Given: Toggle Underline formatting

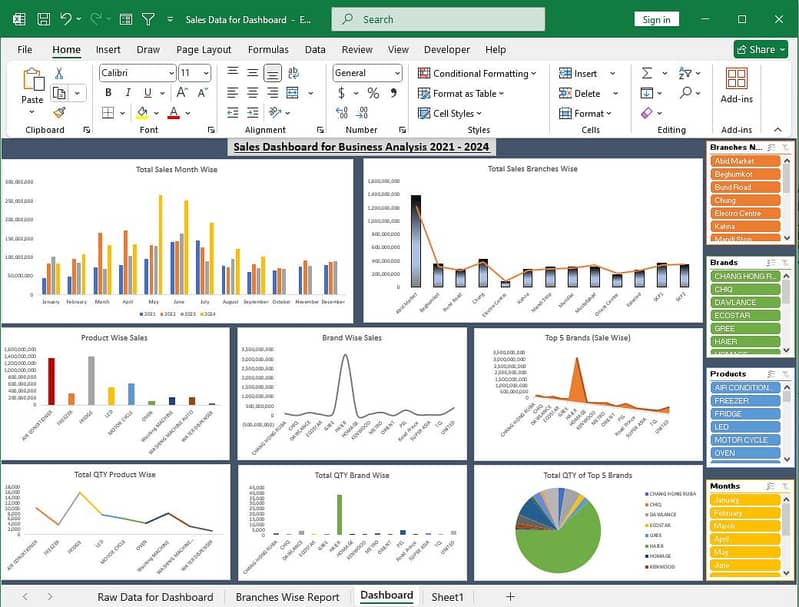Looking at the screenshot, I should click(x=148, y=93).
